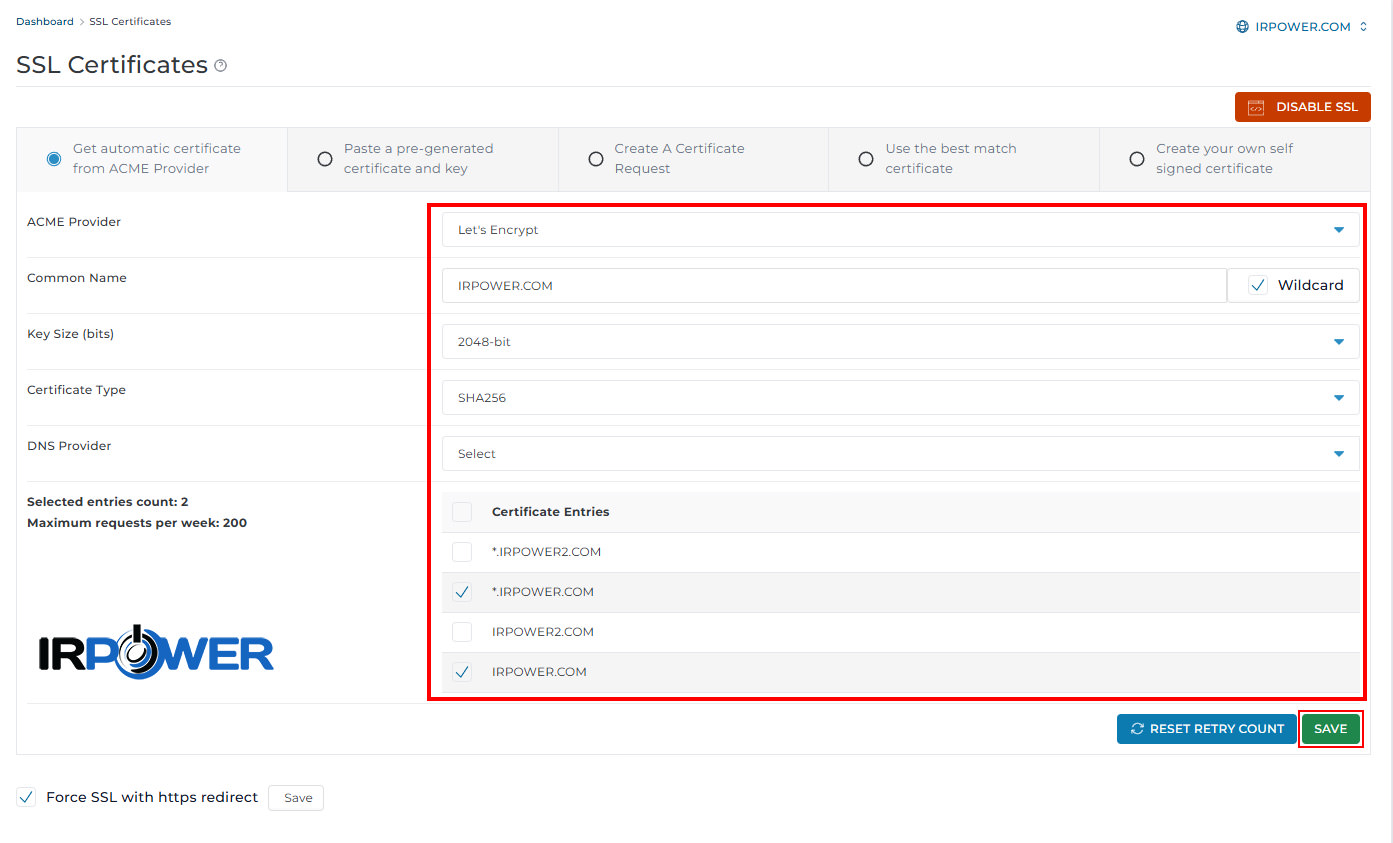Check the *.IRPOWER2.COM entry checkbox

pyautogui.click(x=462, y=552)
